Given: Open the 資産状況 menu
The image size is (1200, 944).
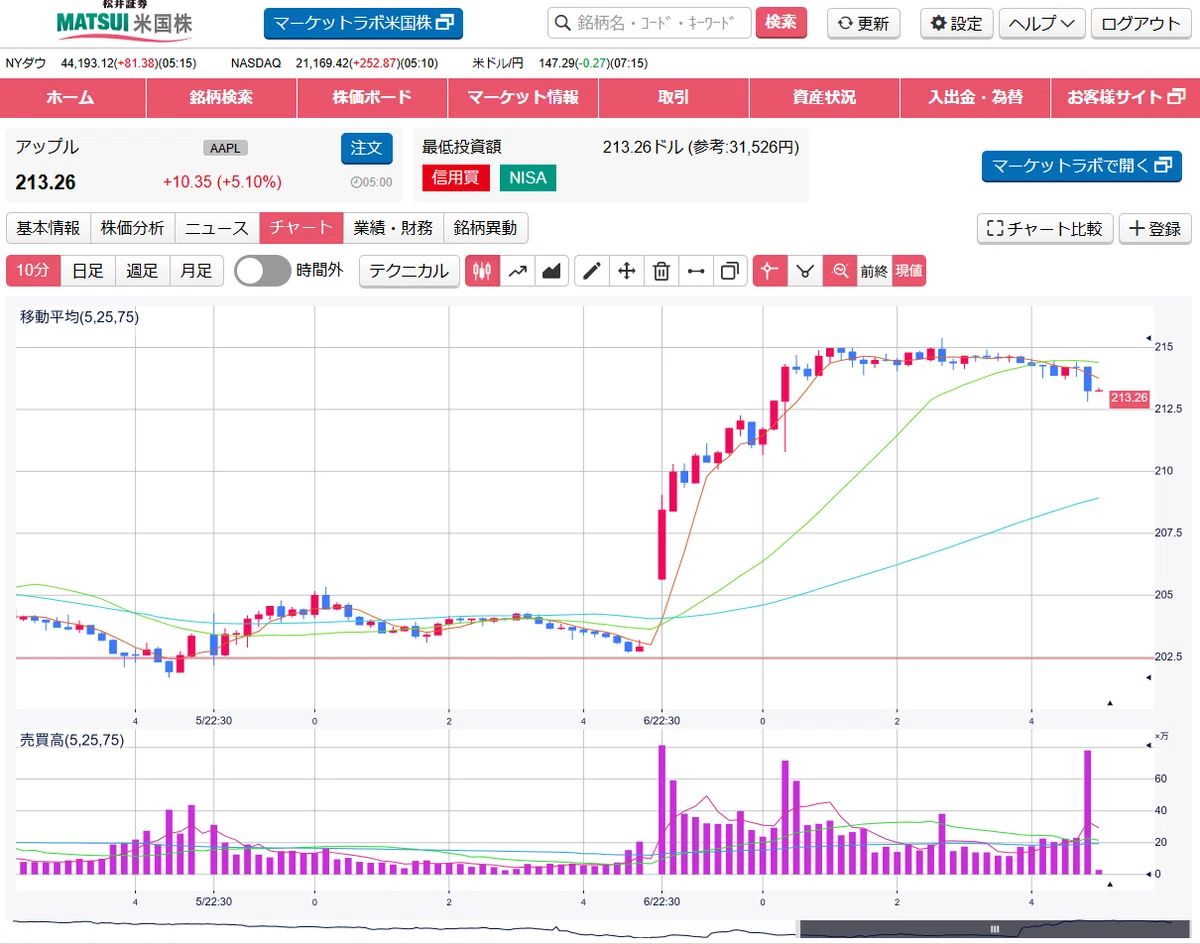Looking at the screenshot, I should point(825,98).
